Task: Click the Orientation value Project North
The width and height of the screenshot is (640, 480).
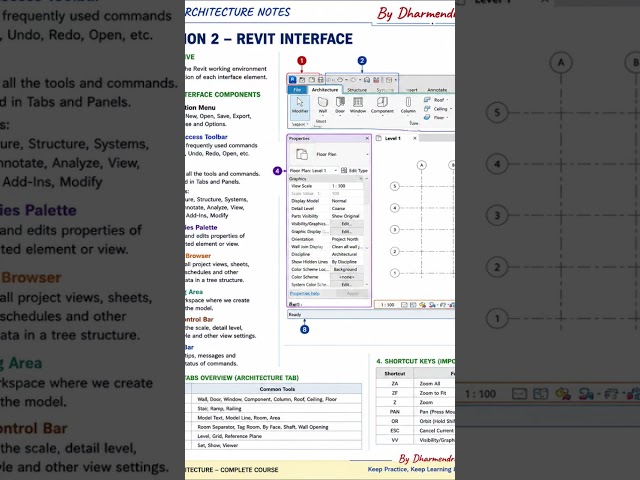Action: pos(345,239)
